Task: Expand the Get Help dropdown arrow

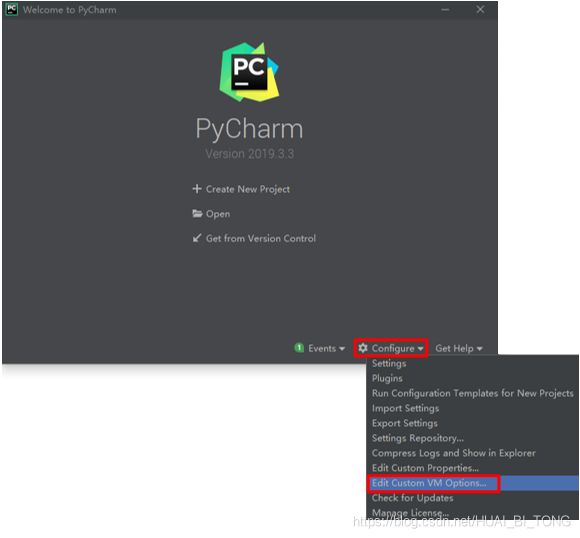Action: pos(480,349)
